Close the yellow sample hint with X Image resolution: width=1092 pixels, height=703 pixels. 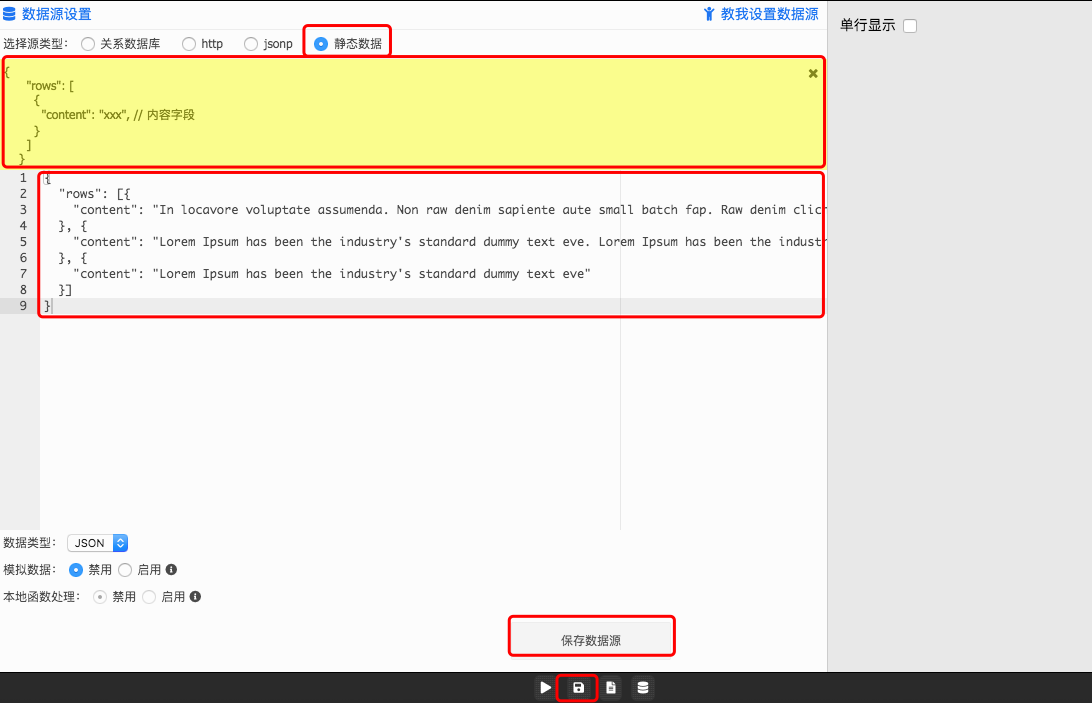pyautogui.click(x=813, y=74)
